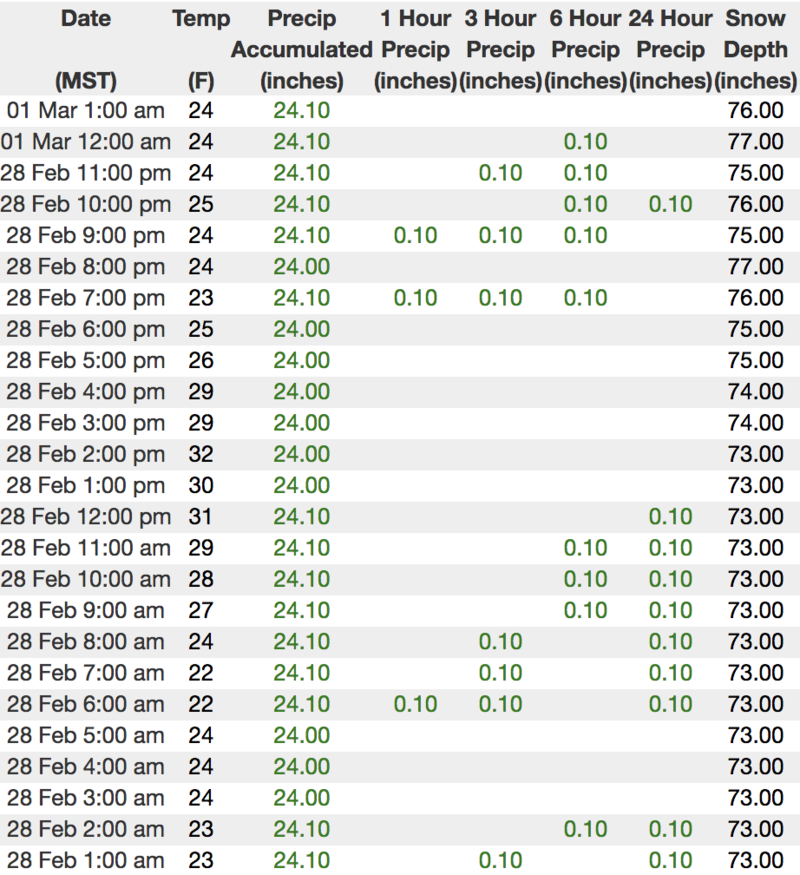Click the 28 Feb 12:00 pm date cell

pos(85,516)
